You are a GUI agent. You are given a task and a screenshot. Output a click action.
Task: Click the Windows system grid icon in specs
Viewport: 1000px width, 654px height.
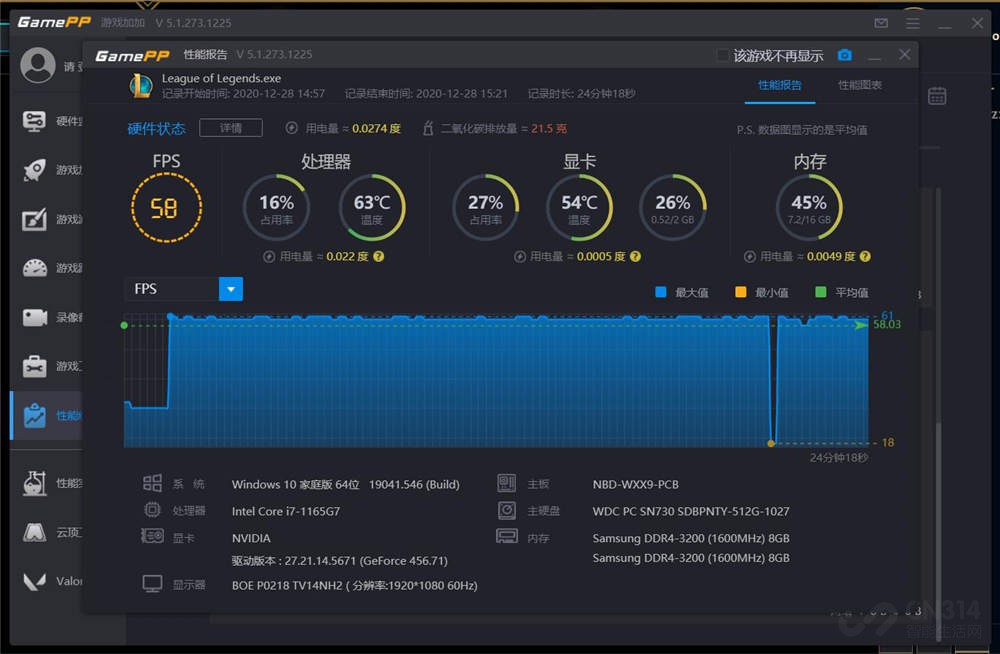152,483
